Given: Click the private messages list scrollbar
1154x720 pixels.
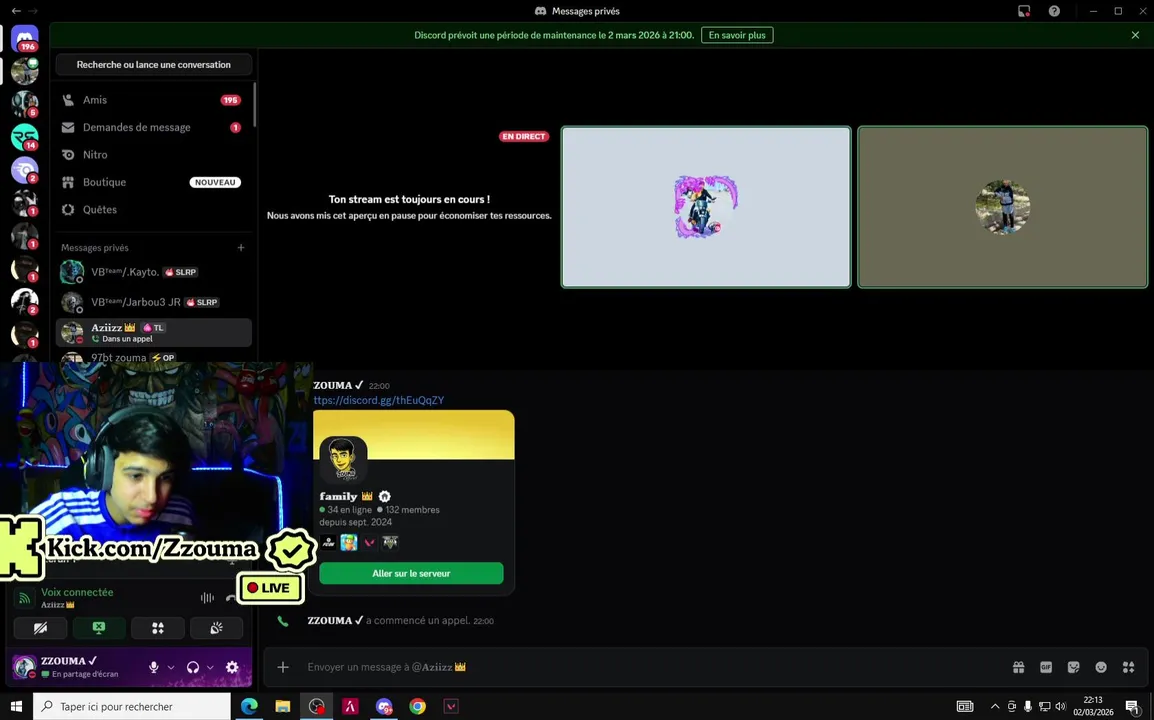Looking at the screenshot, I should point(255,103).
